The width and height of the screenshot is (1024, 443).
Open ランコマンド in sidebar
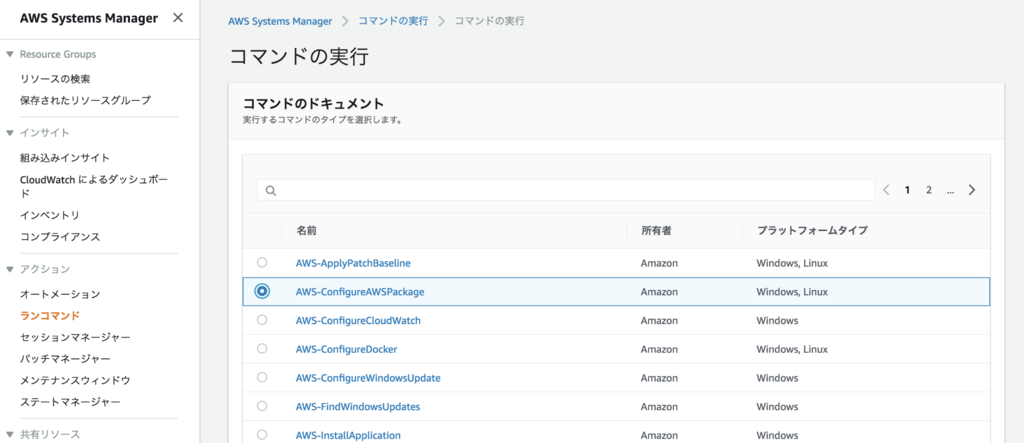pos(50,316)
